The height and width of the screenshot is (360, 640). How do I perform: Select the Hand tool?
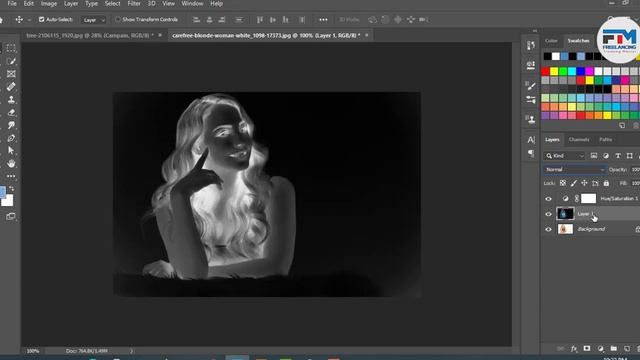pos(11,164)
